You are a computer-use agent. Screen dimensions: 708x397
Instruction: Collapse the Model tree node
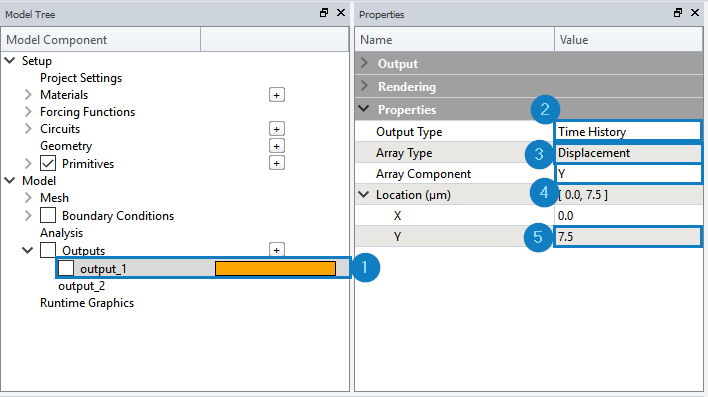(10, 181)
